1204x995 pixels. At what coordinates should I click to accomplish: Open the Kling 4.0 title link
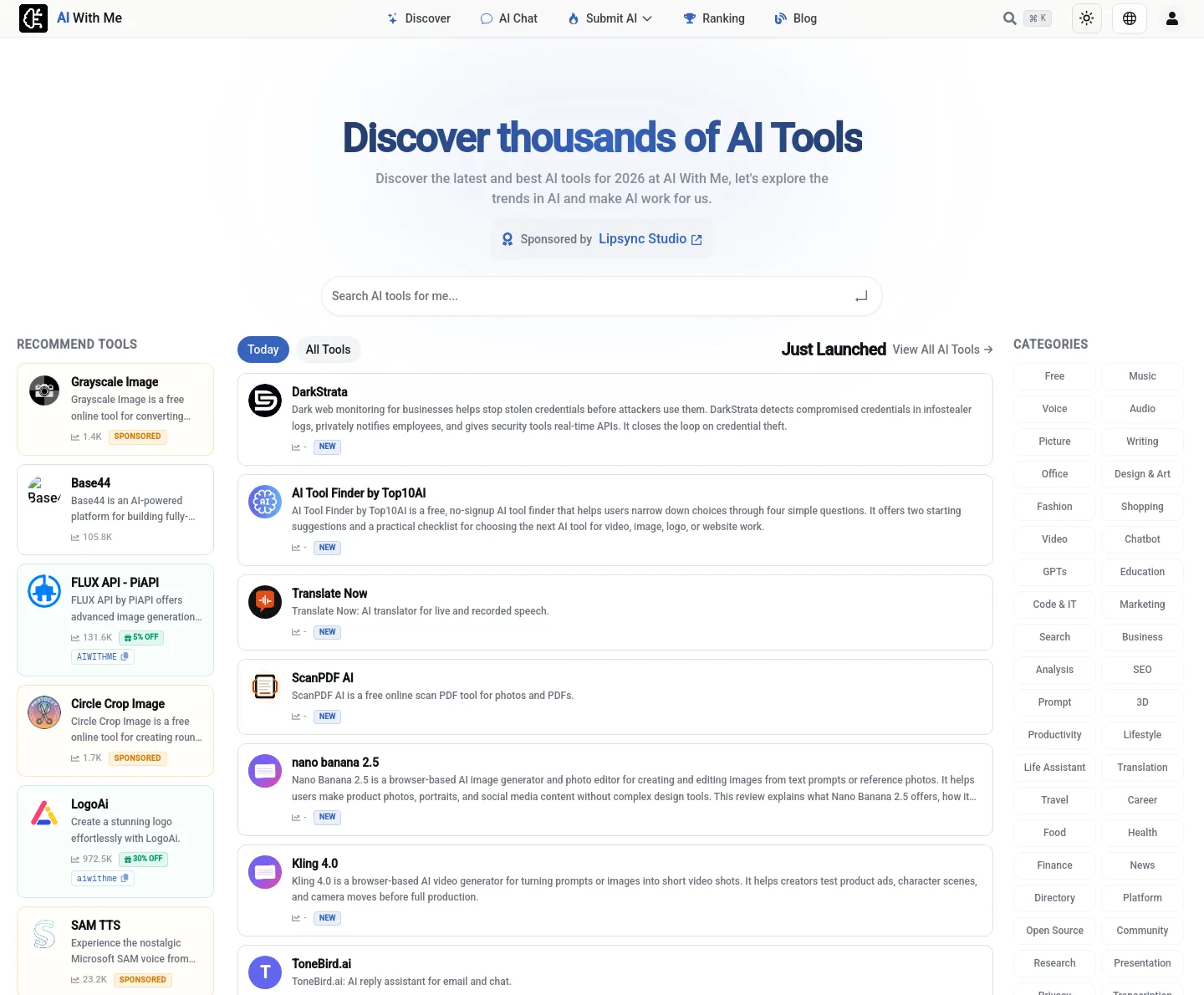click(x=314, y=864)
